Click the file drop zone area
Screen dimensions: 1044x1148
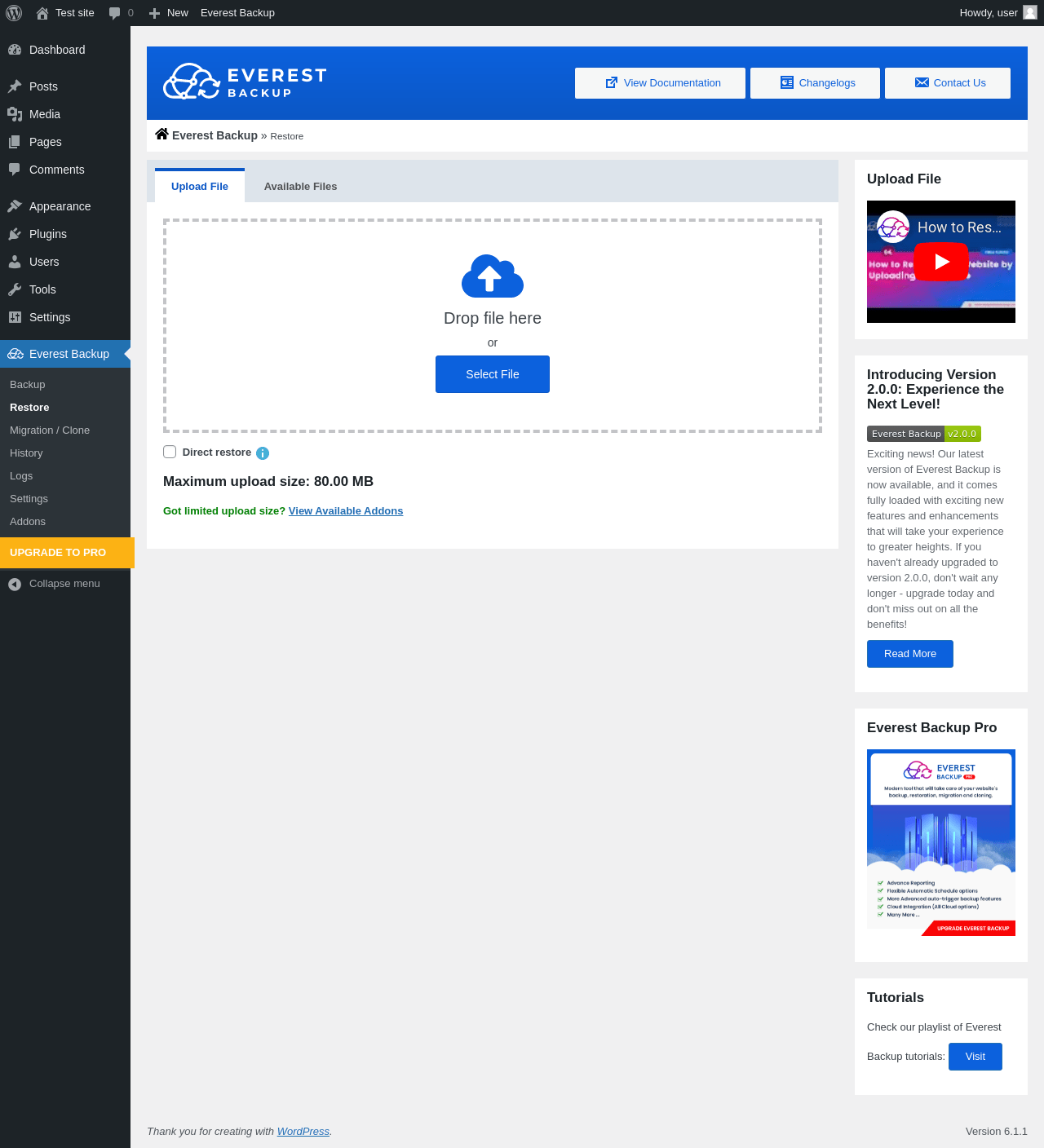(493, 325)
